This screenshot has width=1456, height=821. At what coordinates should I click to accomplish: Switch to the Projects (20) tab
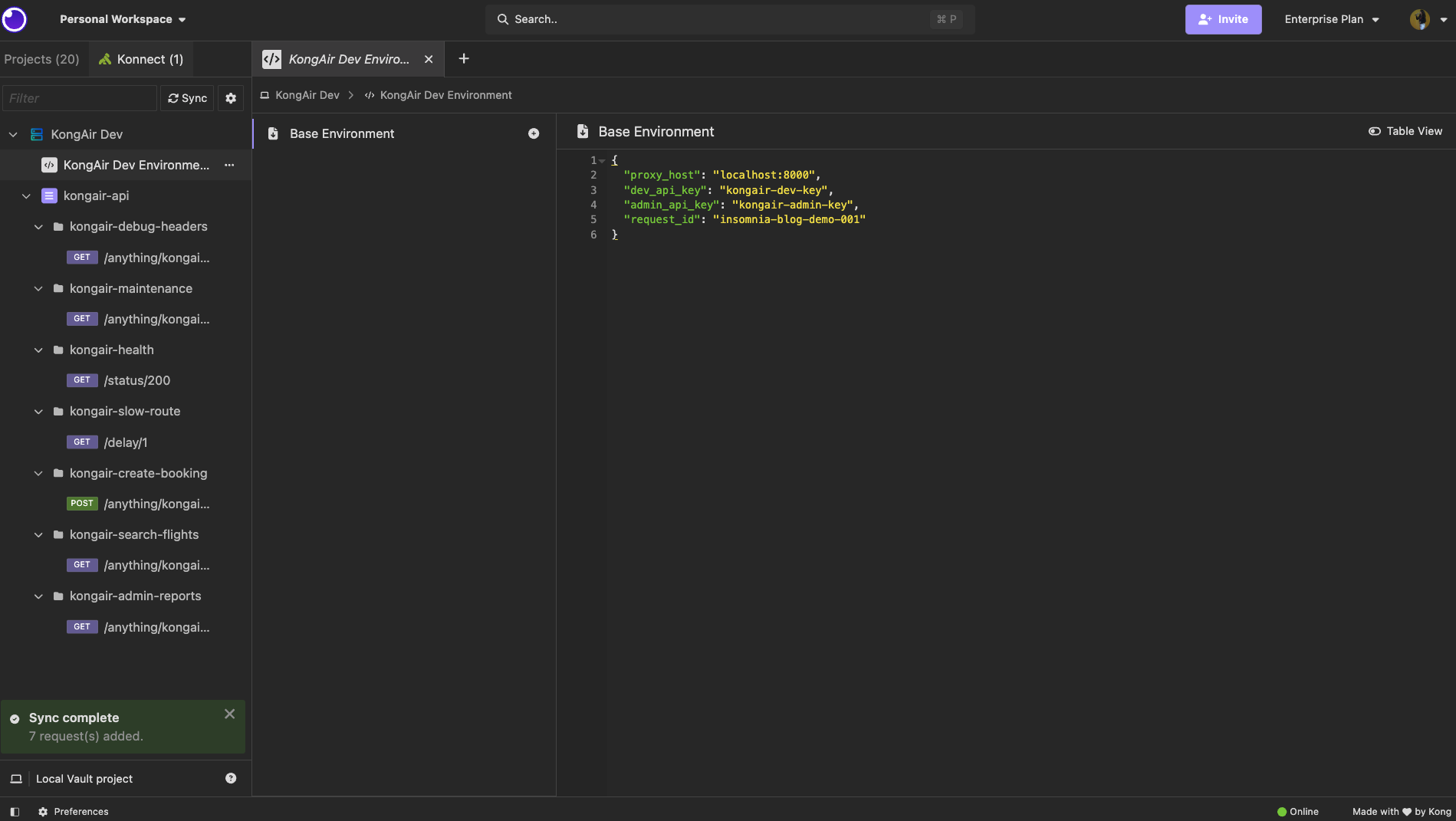pyautogui.click(x=42, y=59)
